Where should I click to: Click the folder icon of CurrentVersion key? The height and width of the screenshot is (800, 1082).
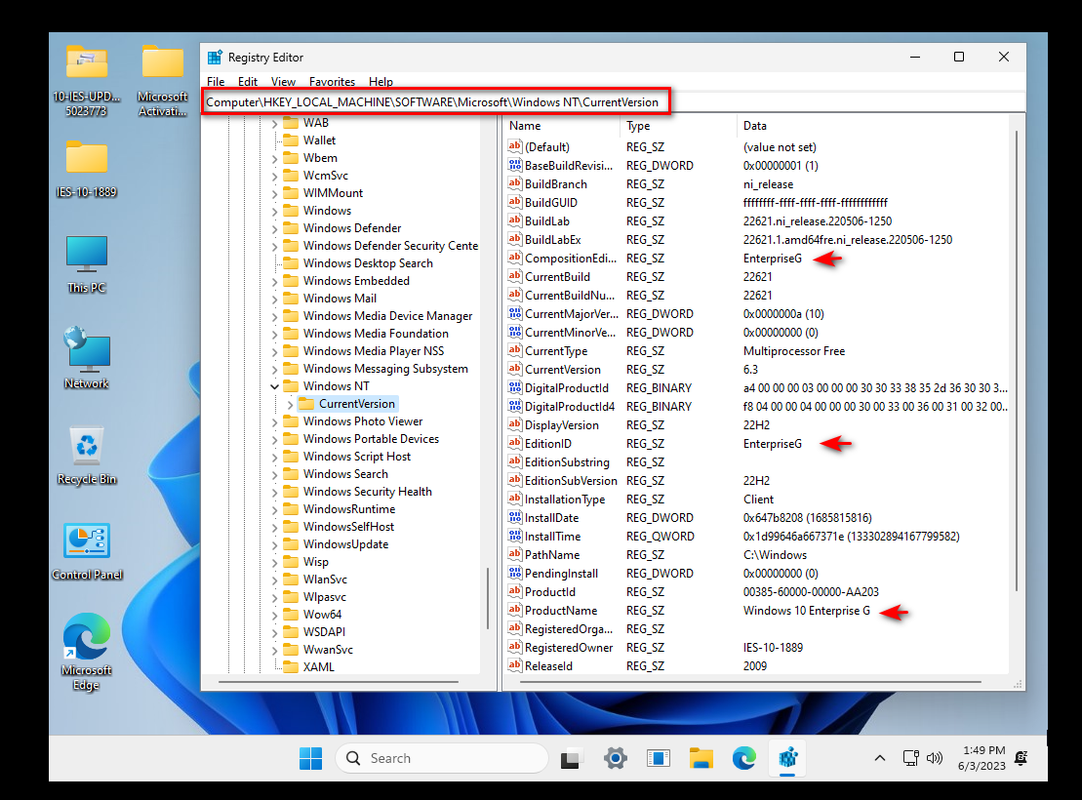pyautogui.click(x=306, y=404)
